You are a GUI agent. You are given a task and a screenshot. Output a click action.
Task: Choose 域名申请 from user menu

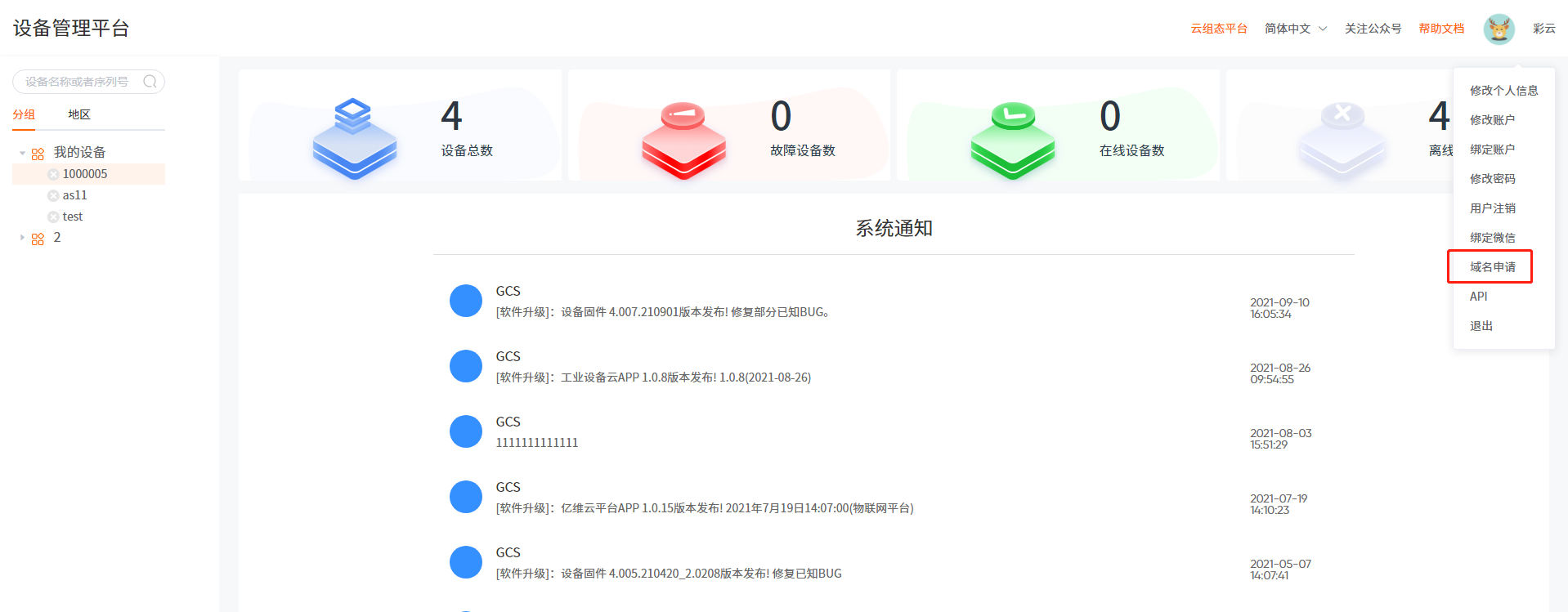1492,267
